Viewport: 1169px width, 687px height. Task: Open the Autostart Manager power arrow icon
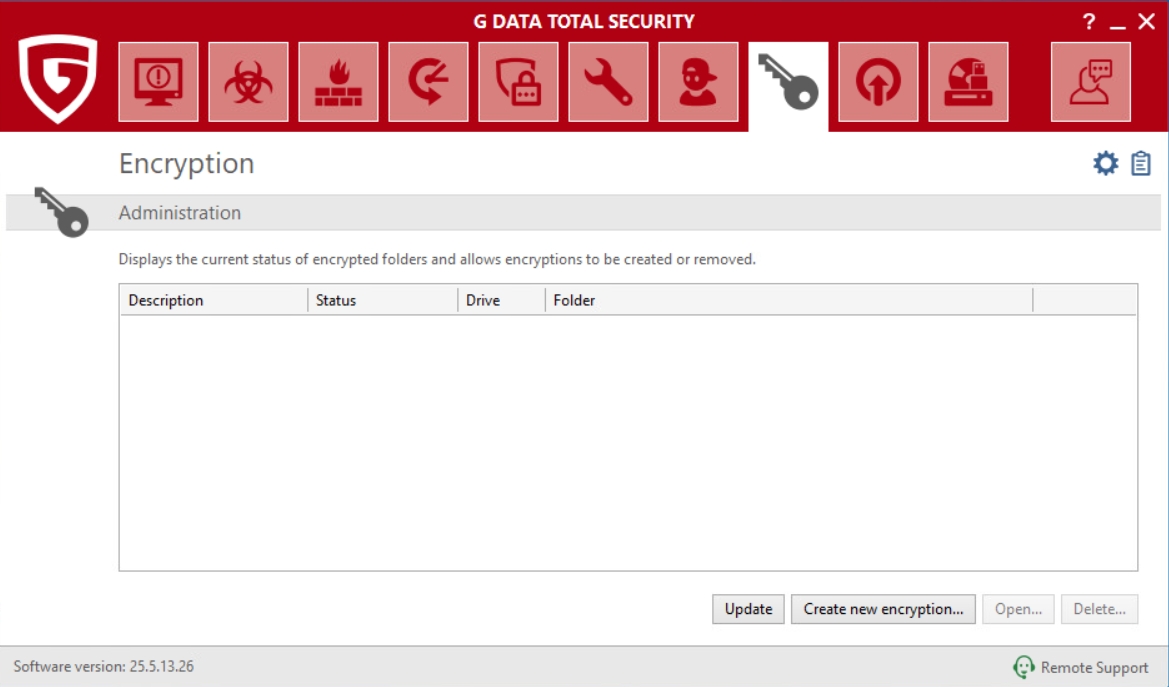coord(878,82)
